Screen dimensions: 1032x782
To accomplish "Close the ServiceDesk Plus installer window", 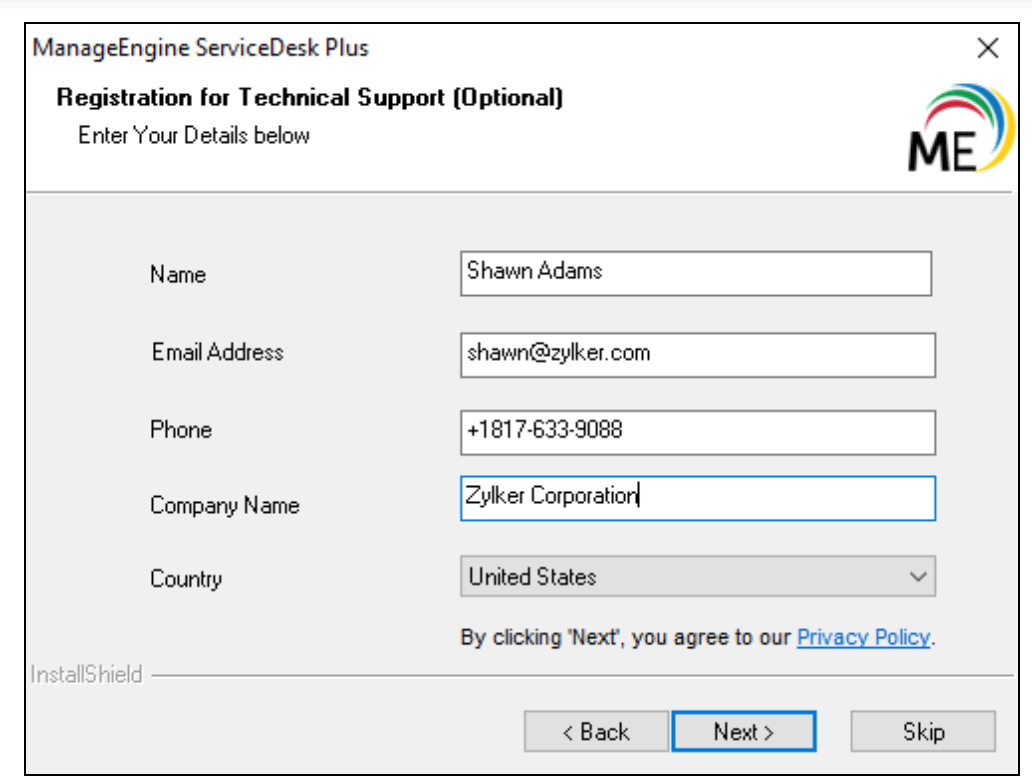I will [x=987, y=47].
